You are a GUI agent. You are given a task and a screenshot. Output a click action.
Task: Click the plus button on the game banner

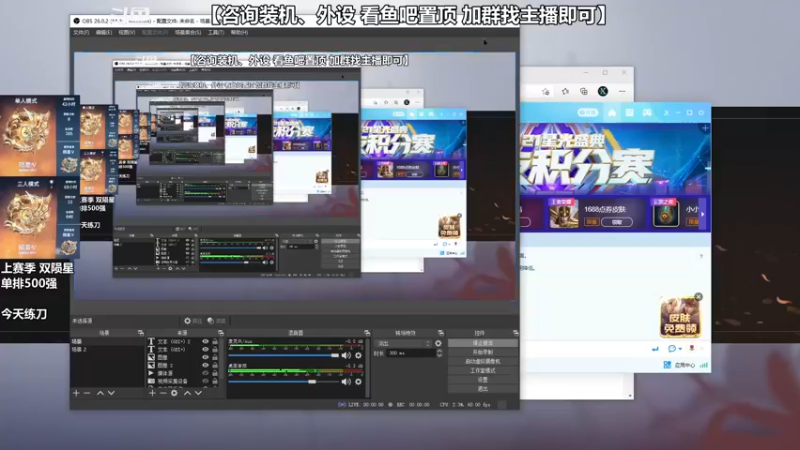705,128
